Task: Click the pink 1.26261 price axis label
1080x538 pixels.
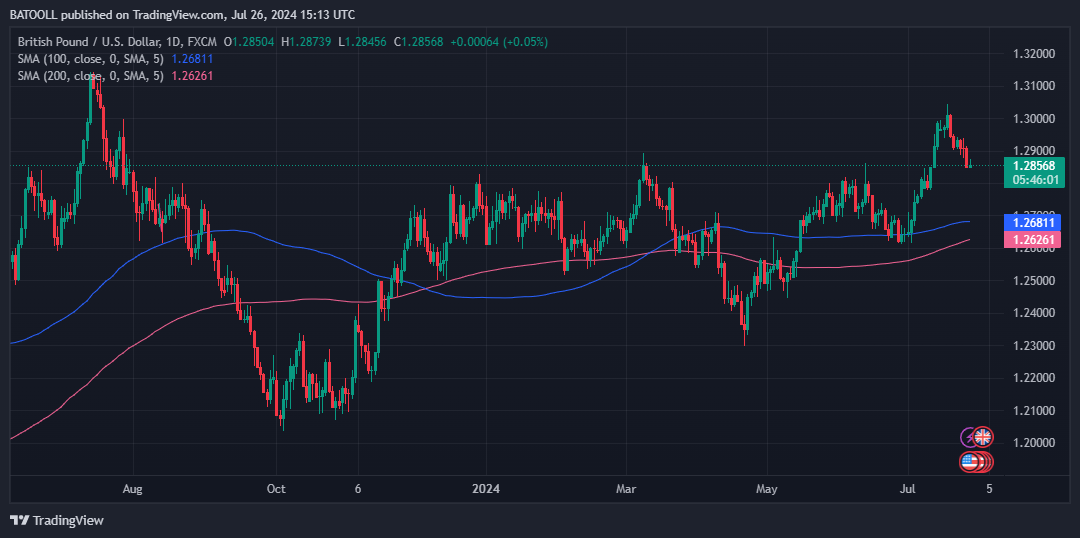Action: 1034,240
